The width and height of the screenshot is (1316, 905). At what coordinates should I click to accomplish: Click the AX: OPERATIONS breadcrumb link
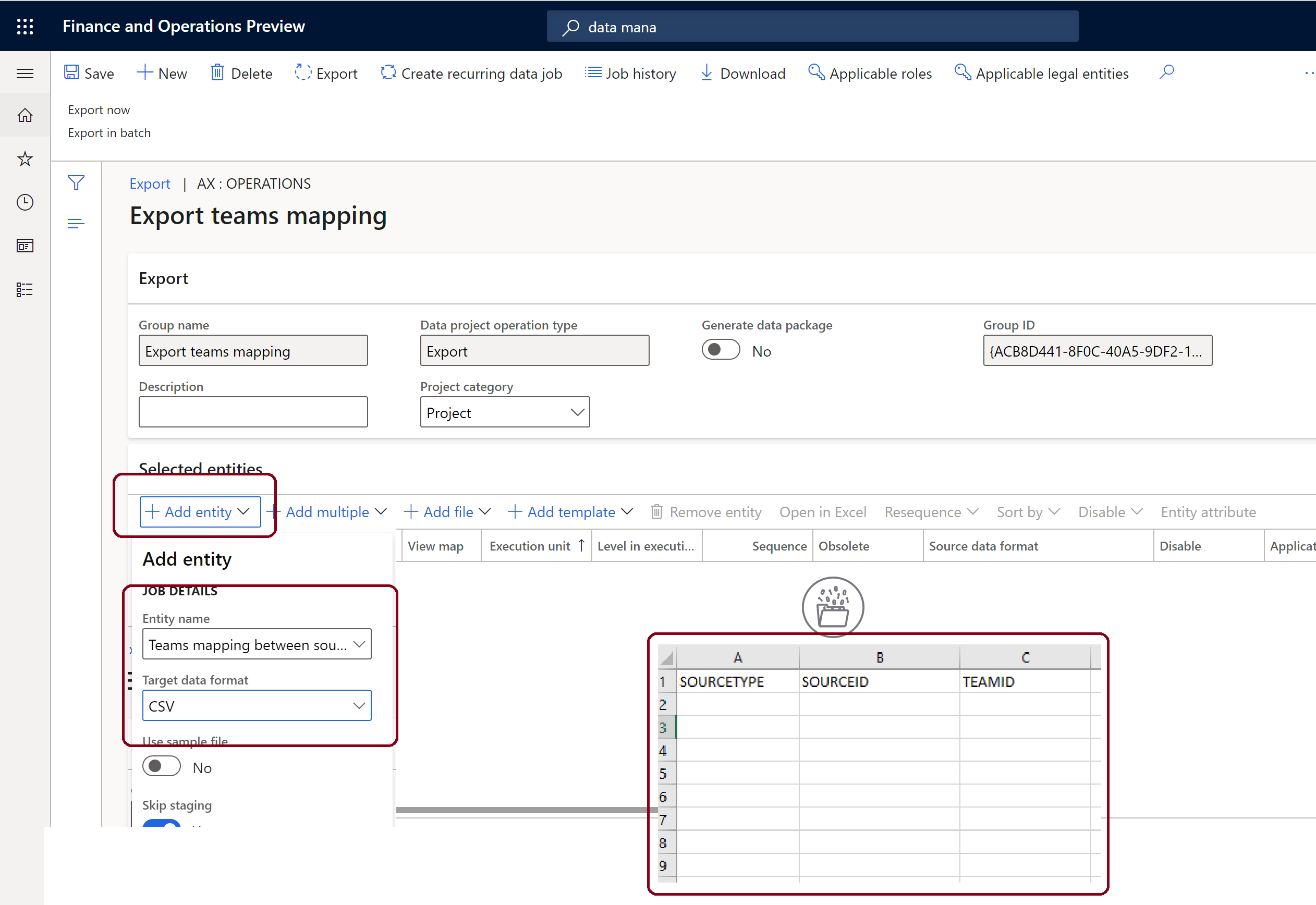[x=254, y=183]
